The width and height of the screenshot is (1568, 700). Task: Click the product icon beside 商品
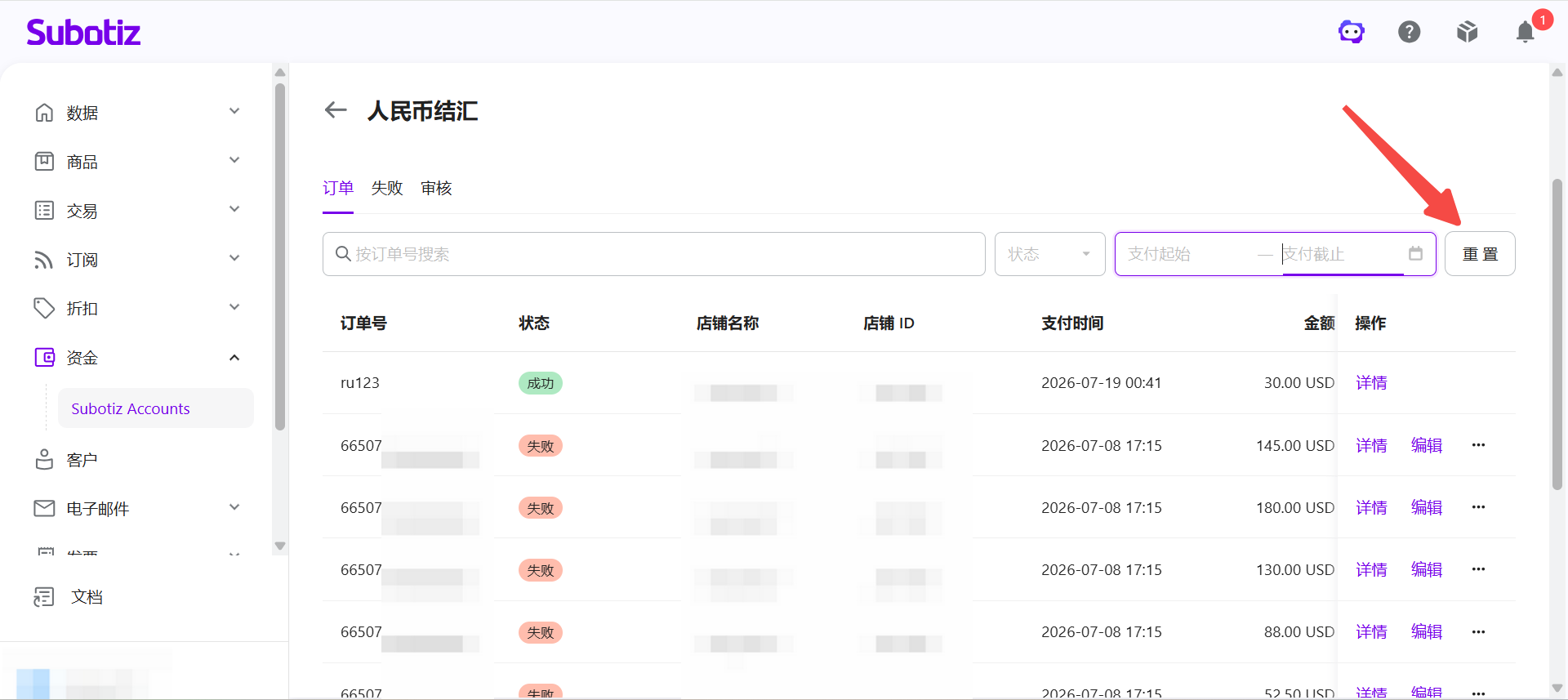click(x=44, y=162)
